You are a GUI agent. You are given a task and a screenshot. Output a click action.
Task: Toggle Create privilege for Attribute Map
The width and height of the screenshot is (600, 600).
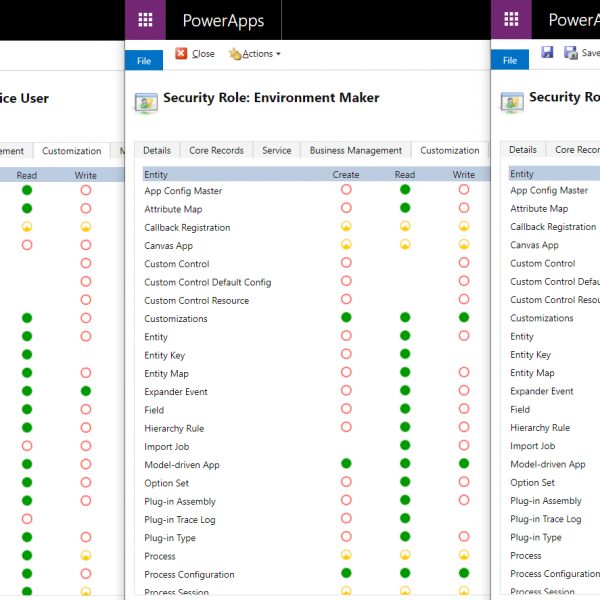tap(346, 208)
